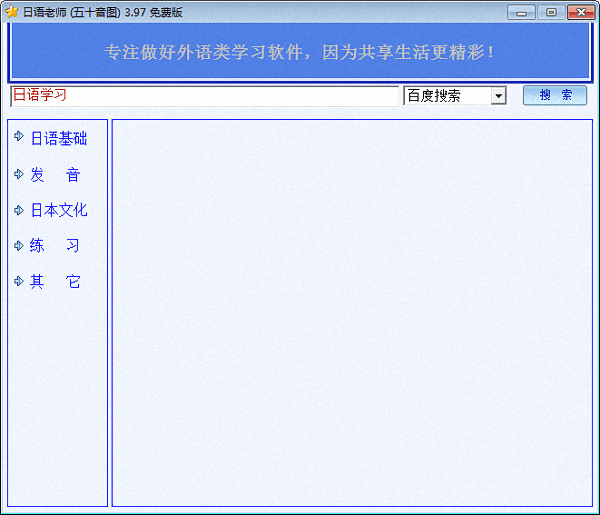This screenshot has width=600, height=515.
Task: Click inside the empty main content panel
Action: [351, 312]
